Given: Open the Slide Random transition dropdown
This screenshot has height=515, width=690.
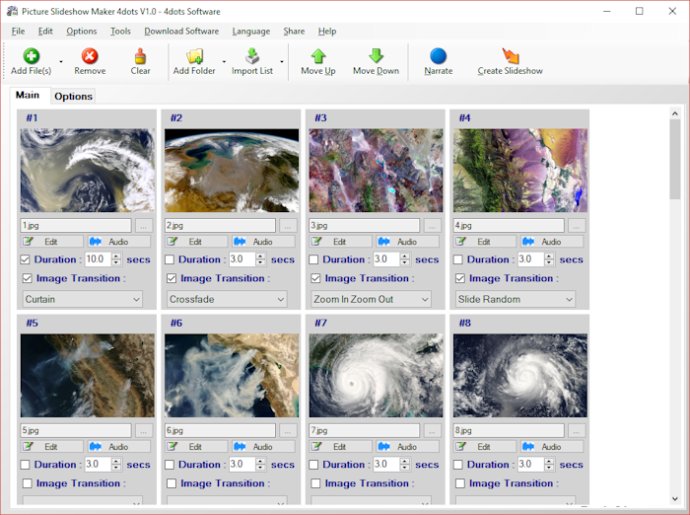Looking at the screenshot, I should tap(515, 299).
